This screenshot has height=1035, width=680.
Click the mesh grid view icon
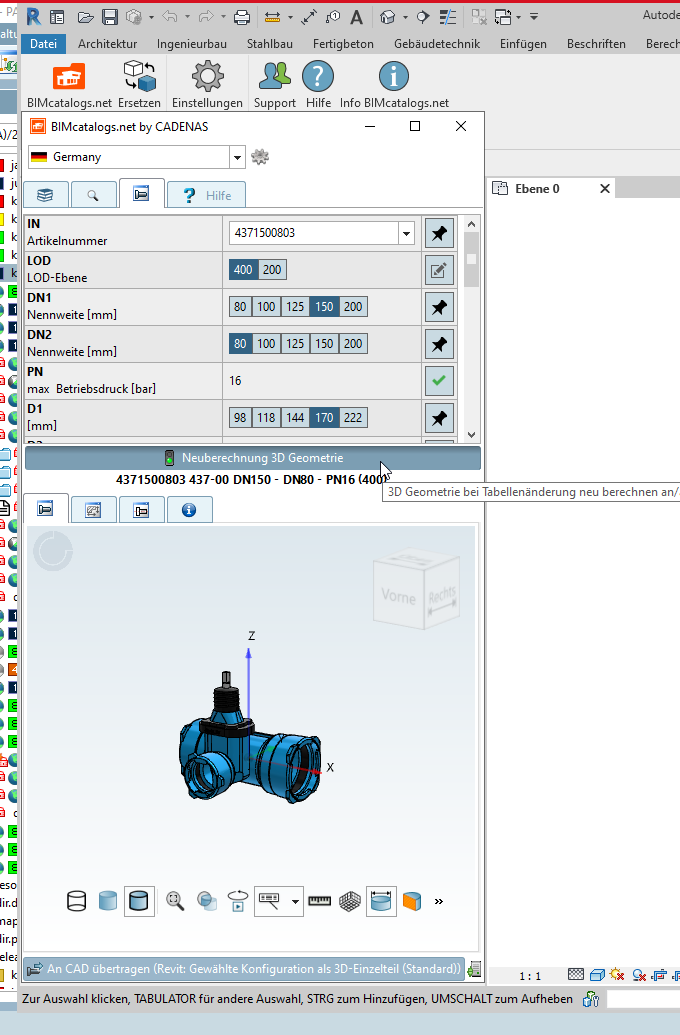(350, 901)
